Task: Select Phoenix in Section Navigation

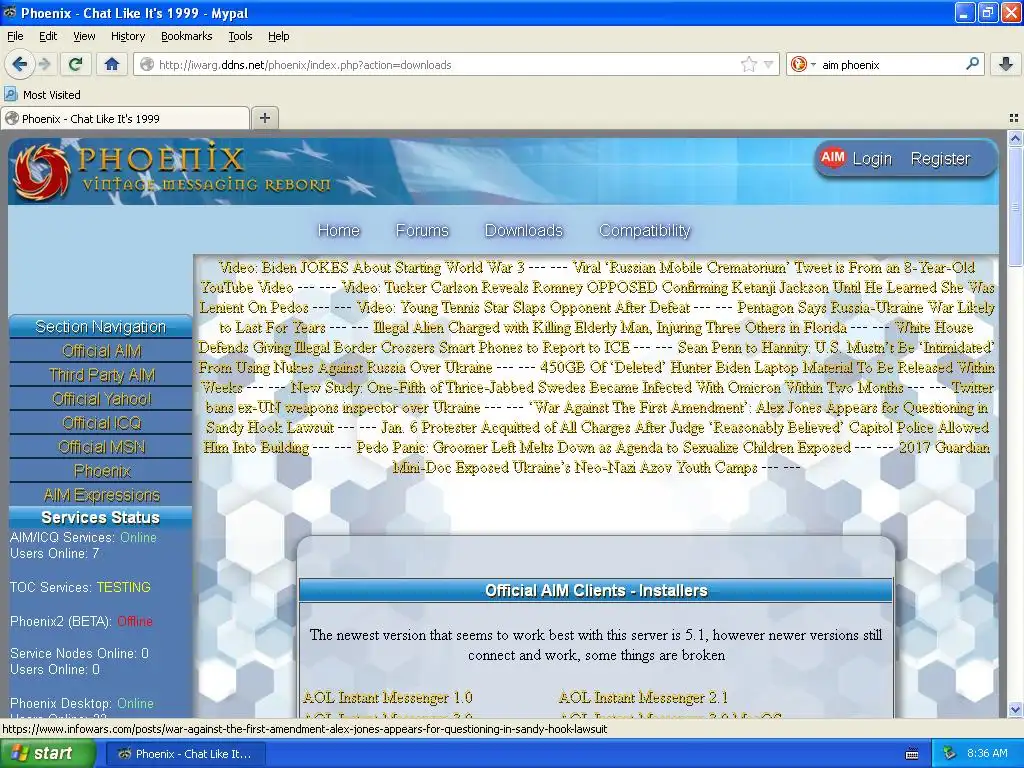Action: (101, 472)
